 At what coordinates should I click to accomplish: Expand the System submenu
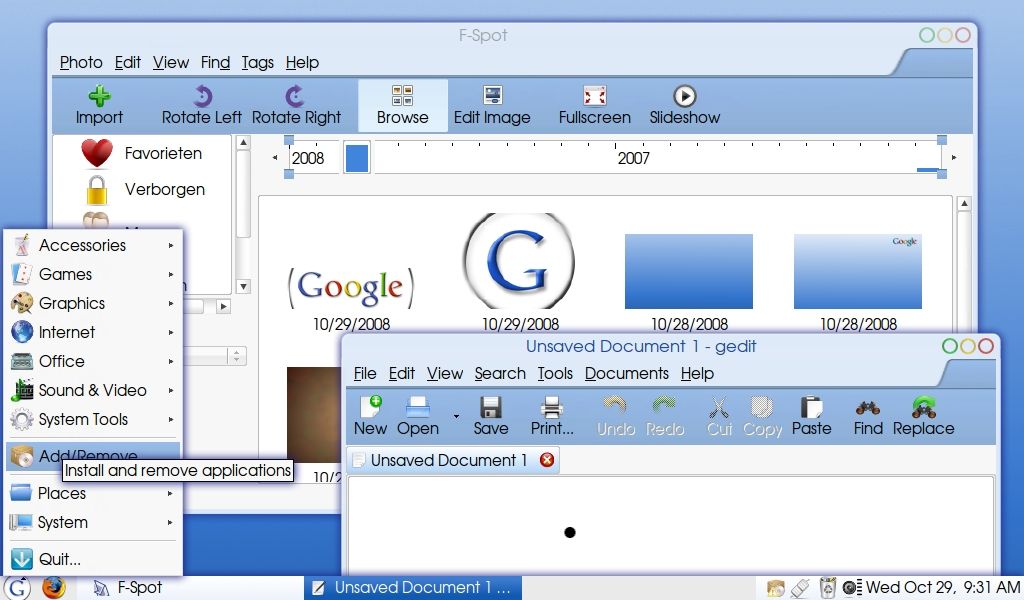coord(93,522)
